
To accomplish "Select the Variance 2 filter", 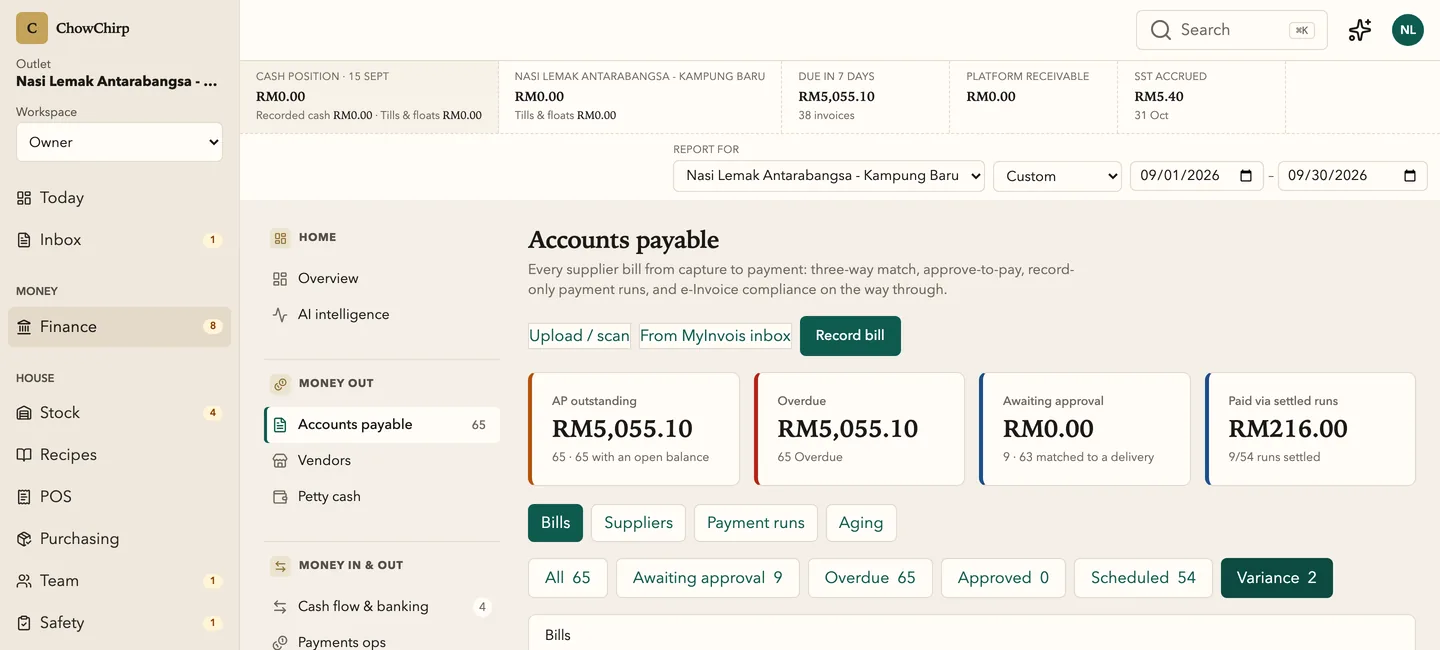I will [1277, 578].
